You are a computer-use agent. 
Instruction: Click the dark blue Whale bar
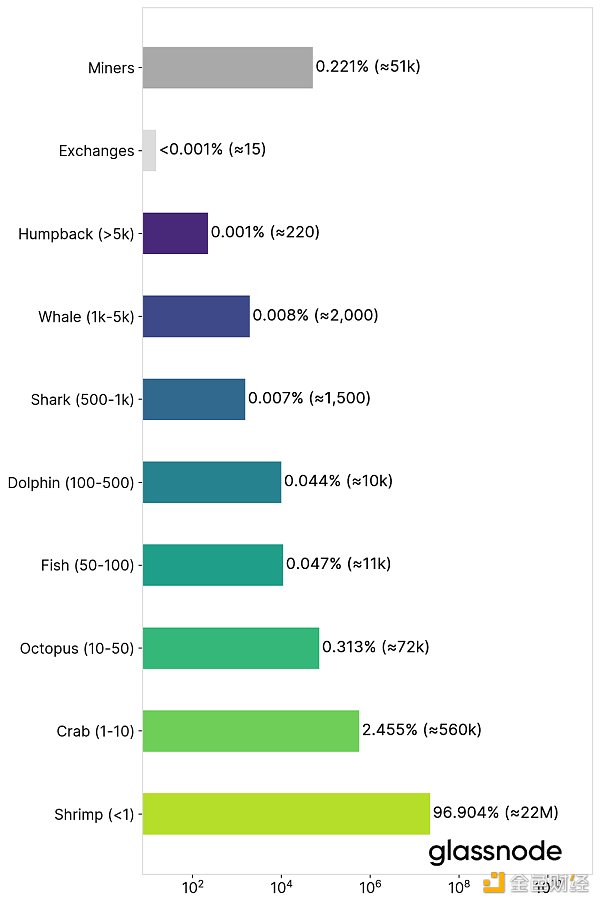pos(196,316)
